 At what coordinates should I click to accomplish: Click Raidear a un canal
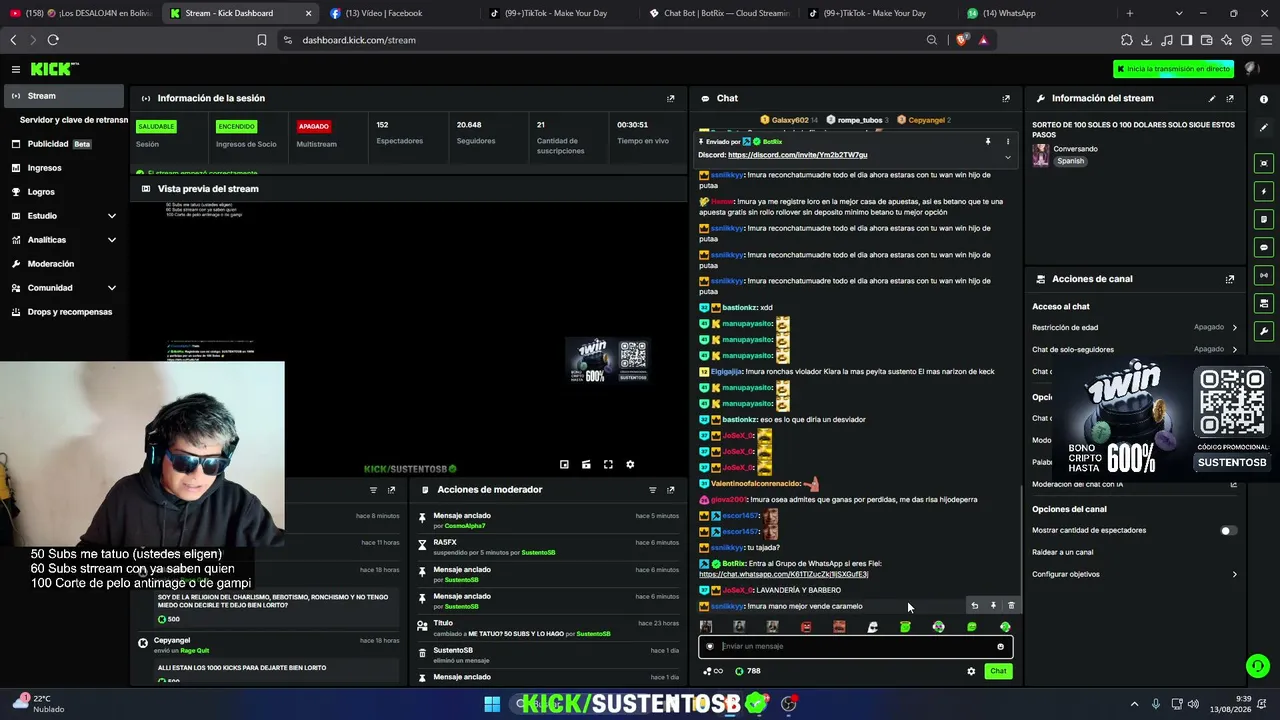[1062, 552]
